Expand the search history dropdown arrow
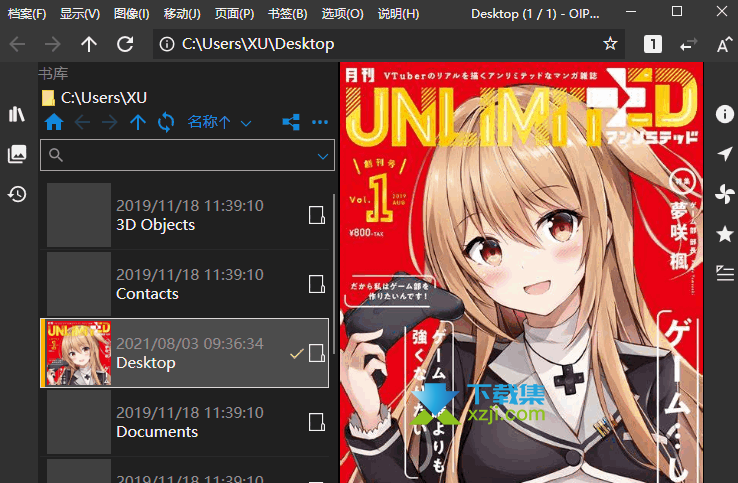 [323, 156]
